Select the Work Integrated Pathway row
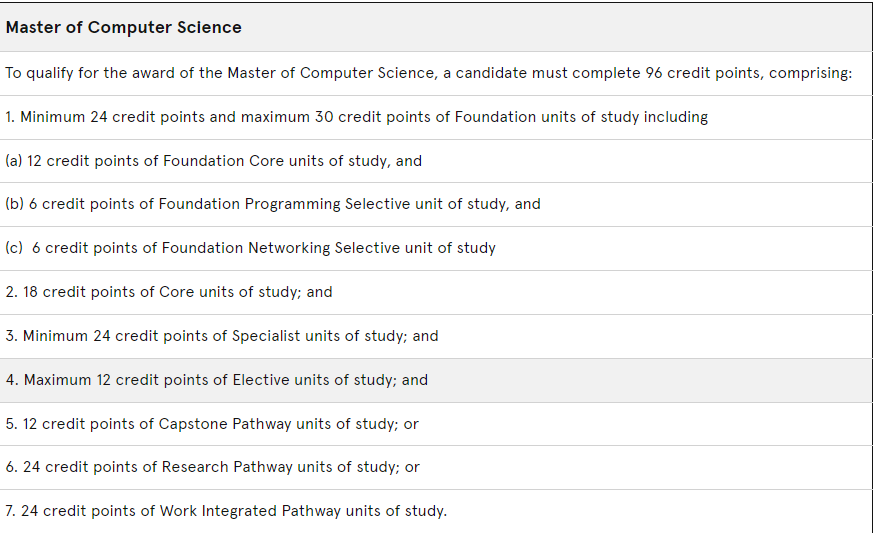 click(436, 511)
